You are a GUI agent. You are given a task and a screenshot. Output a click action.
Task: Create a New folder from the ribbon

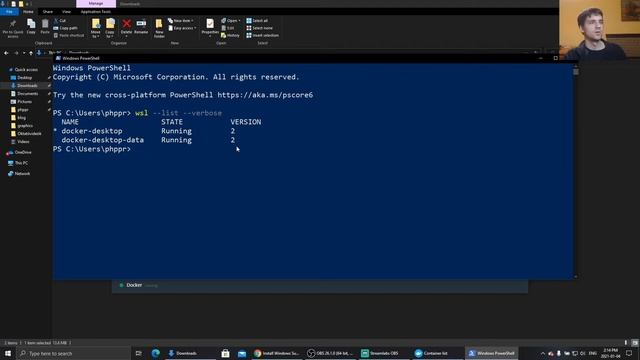click(159, 28)
